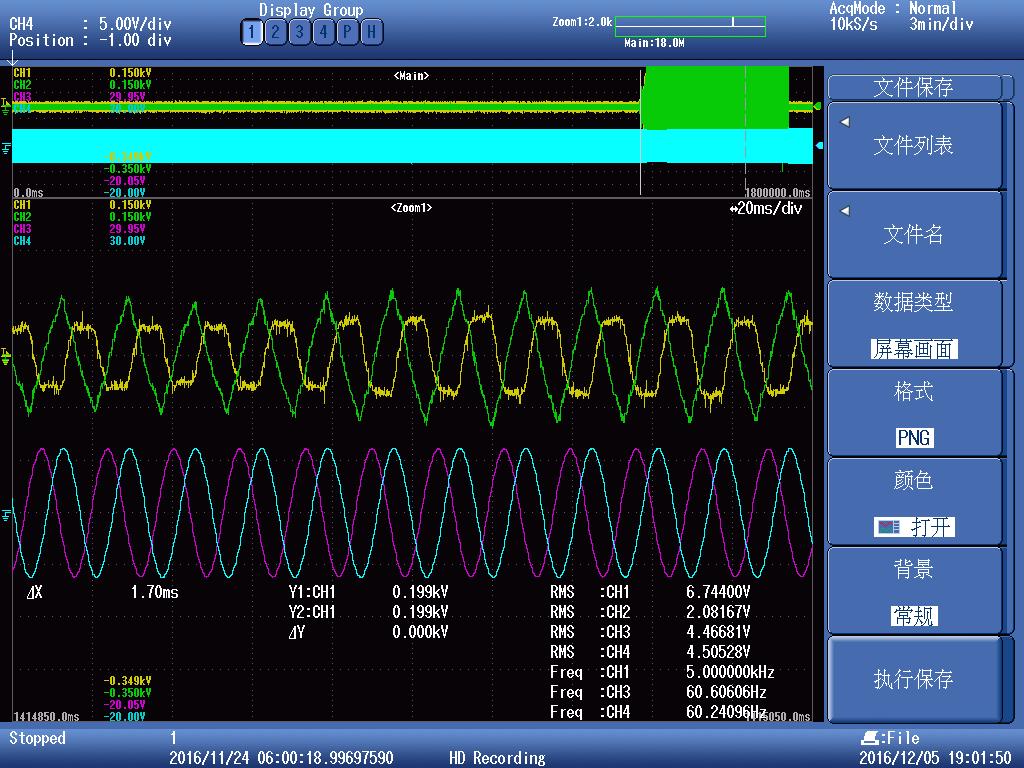Switch to Display Group 4

323,32
